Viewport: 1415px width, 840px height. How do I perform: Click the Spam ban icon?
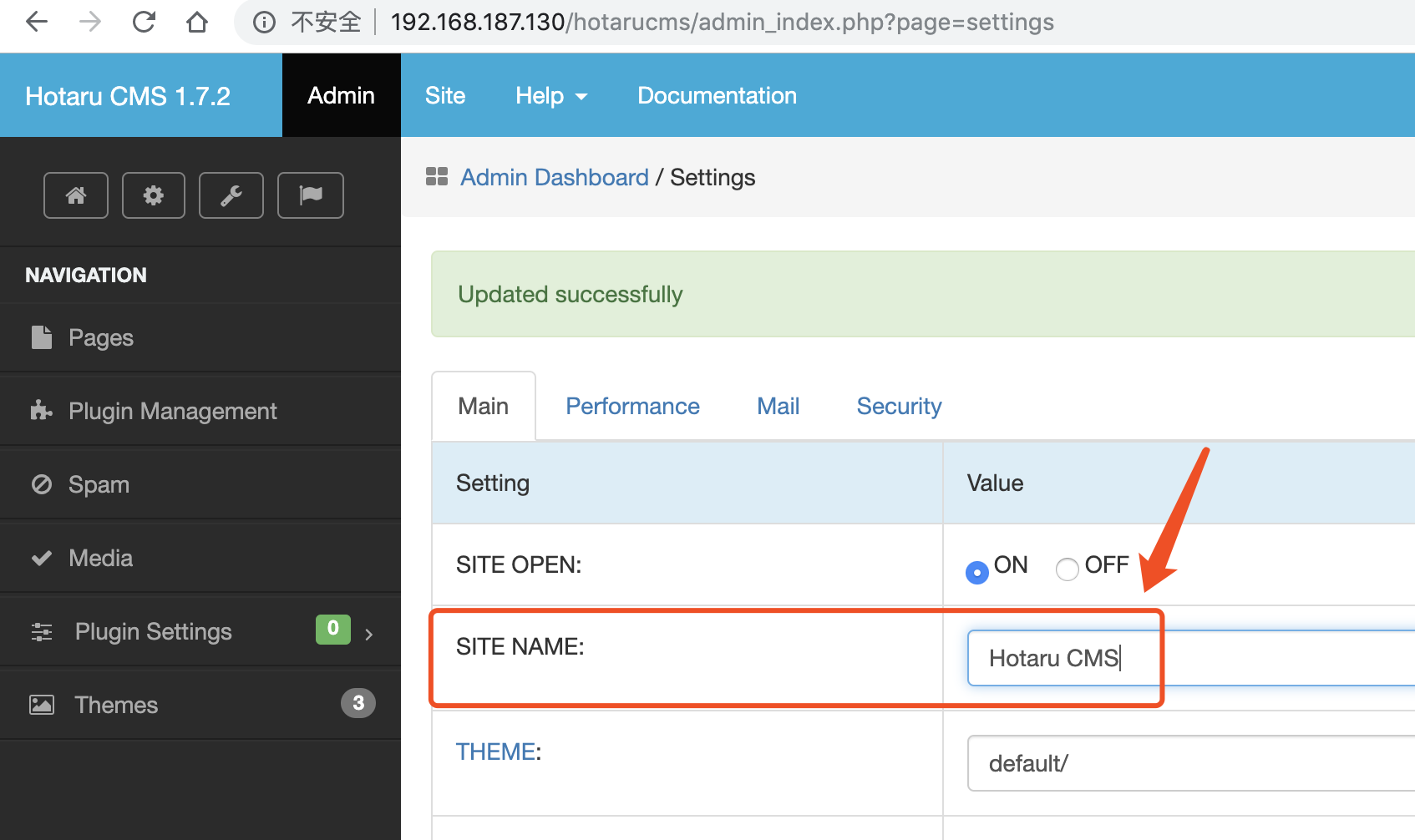coord(42,484)
